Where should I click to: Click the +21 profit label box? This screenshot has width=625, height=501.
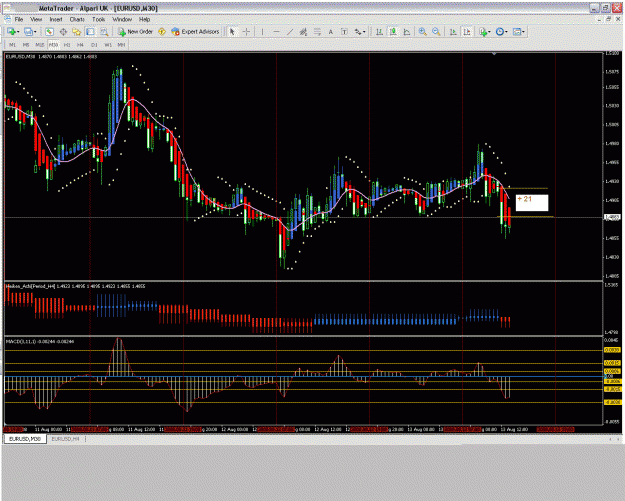(x=532, y=202)
